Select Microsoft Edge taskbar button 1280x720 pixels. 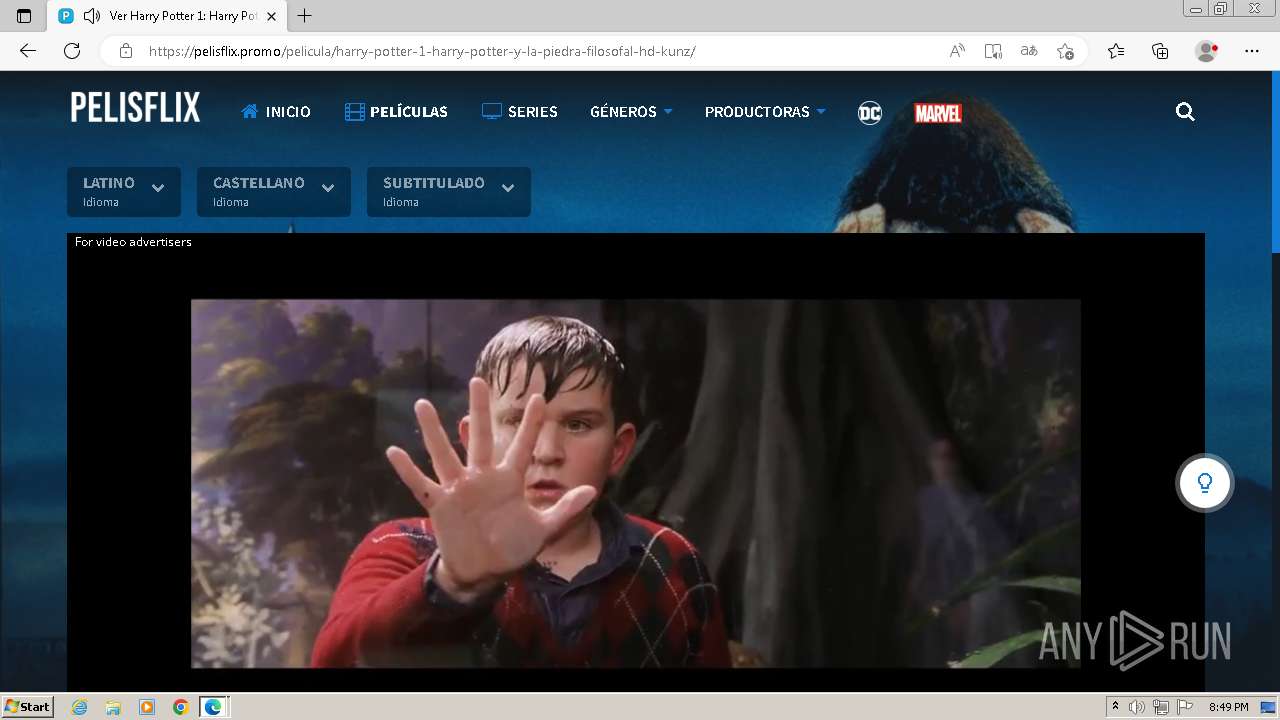[214, 707]
